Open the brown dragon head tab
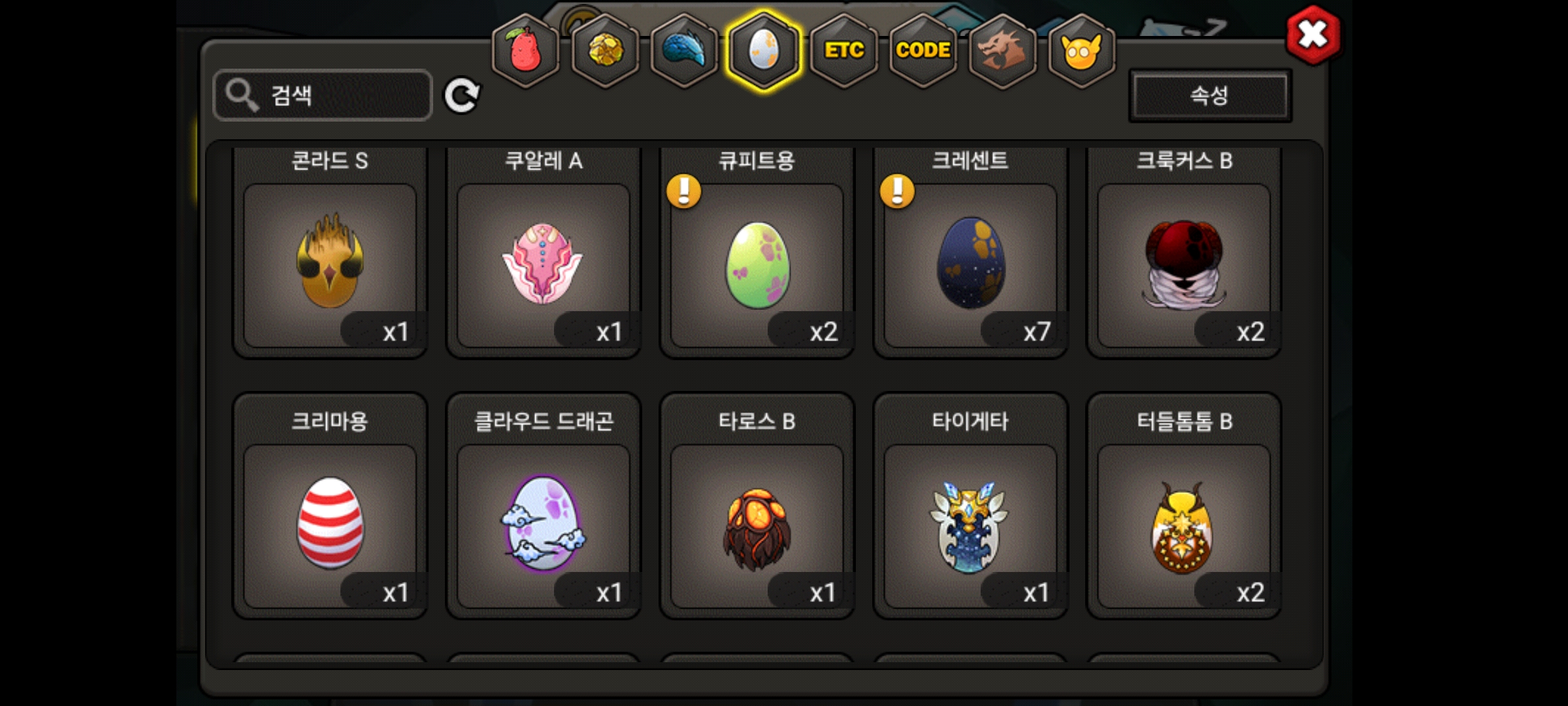Screen dimensions: 1568x706 coord(1002,50)
